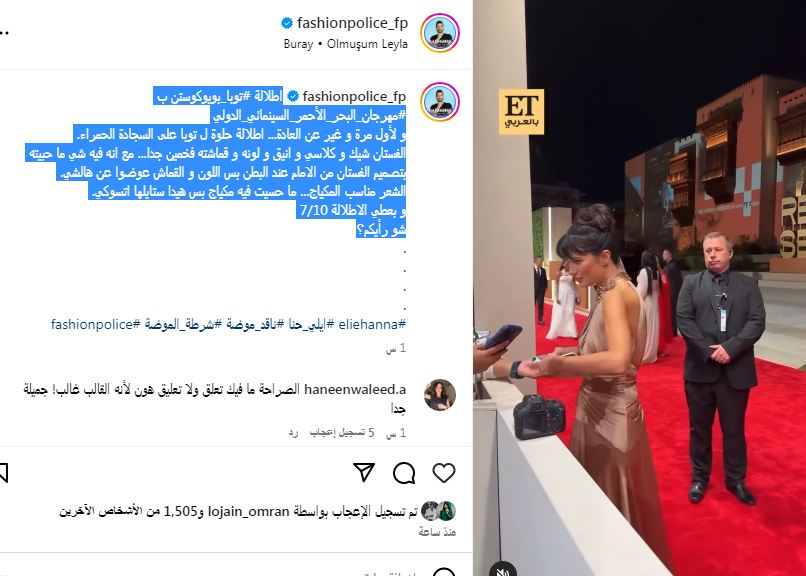Open haneenwaleed.a commenter avatar

(440, 395)
